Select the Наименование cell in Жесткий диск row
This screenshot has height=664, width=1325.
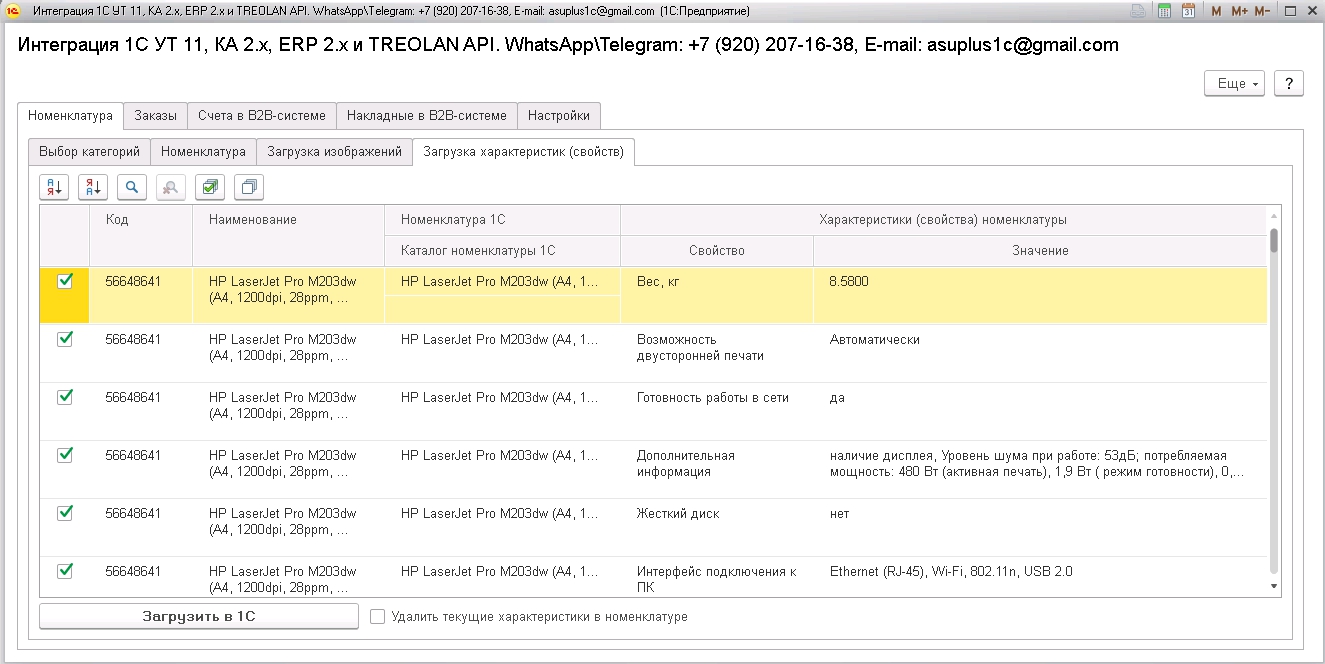tap(288, 527)
